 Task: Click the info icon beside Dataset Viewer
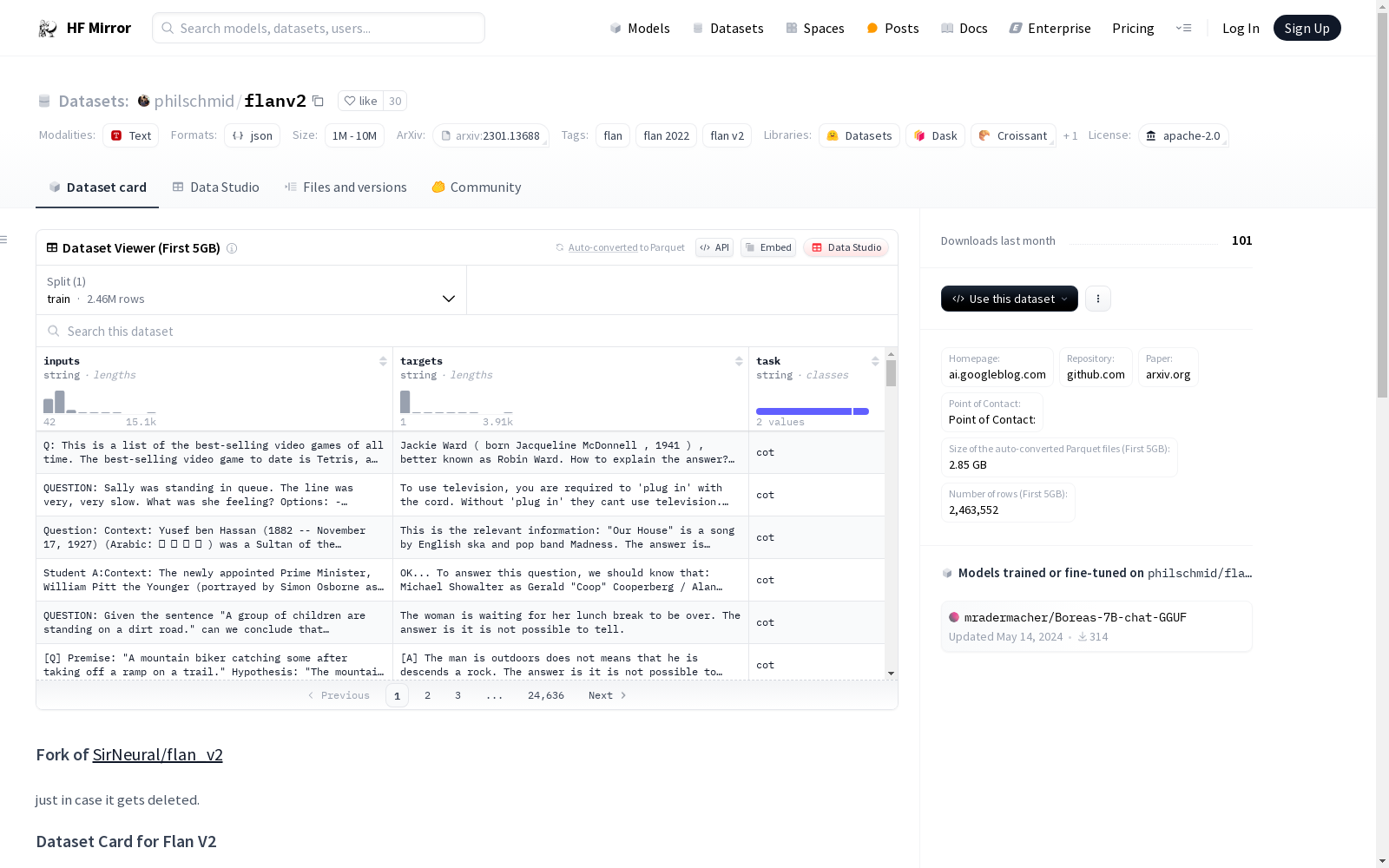pyautogui.click(x=232, y=248)
